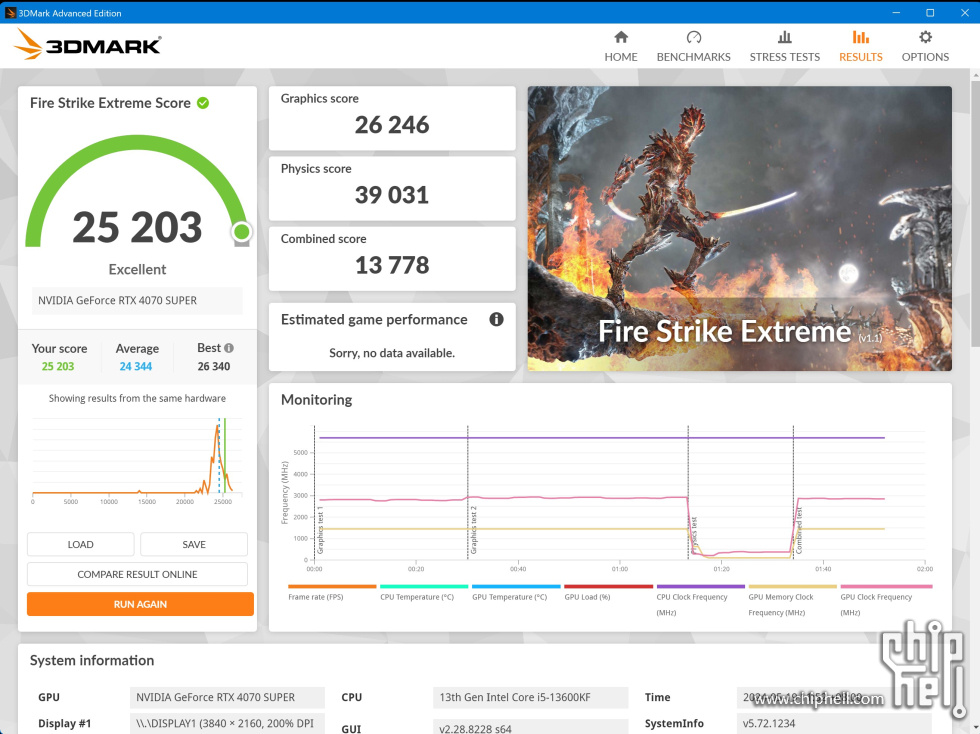980x734 pixels.
Task: Open the Home tab
Action: (621, 46)
